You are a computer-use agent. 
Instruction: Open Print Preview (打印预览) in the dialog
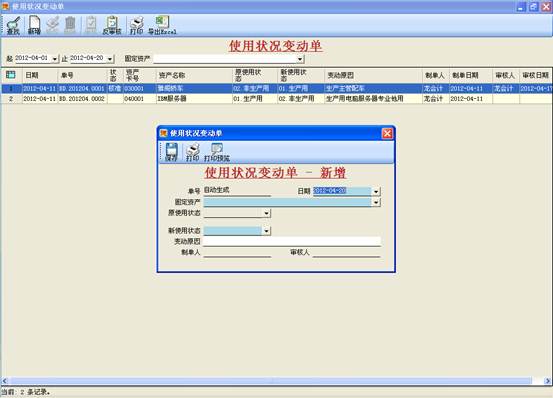(x=217, y=152)
